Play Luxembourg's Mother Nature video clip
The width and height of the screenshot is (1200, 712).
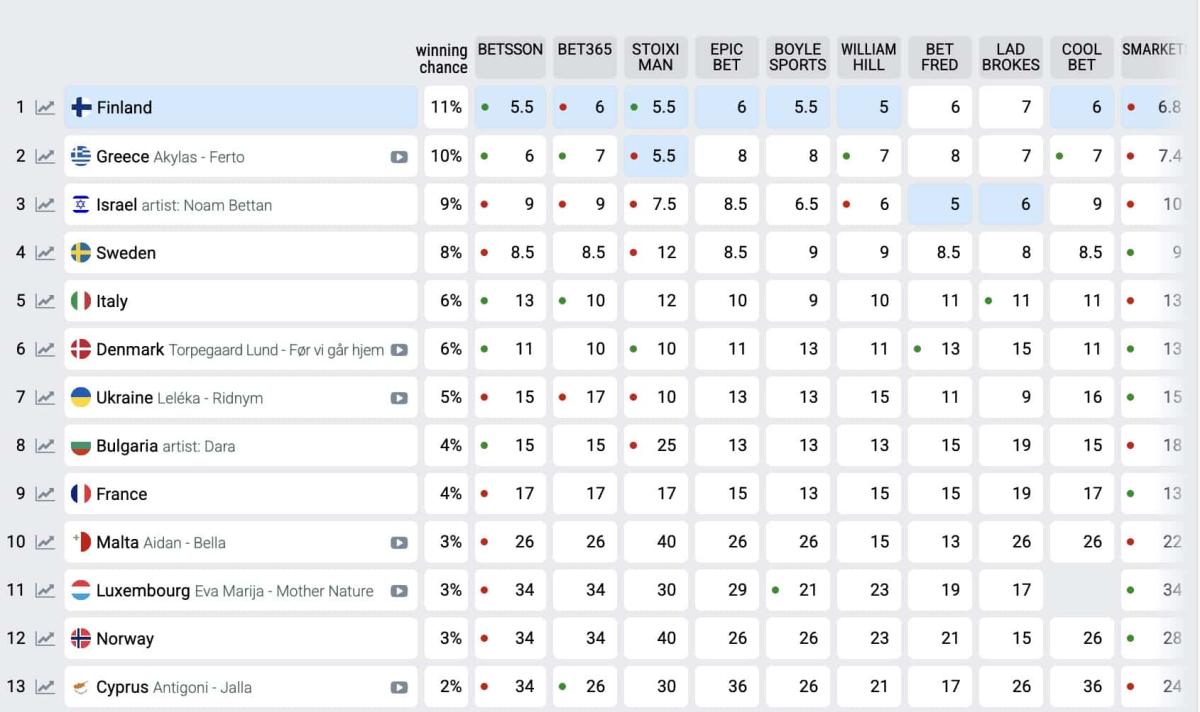click(x=399, y=591)
